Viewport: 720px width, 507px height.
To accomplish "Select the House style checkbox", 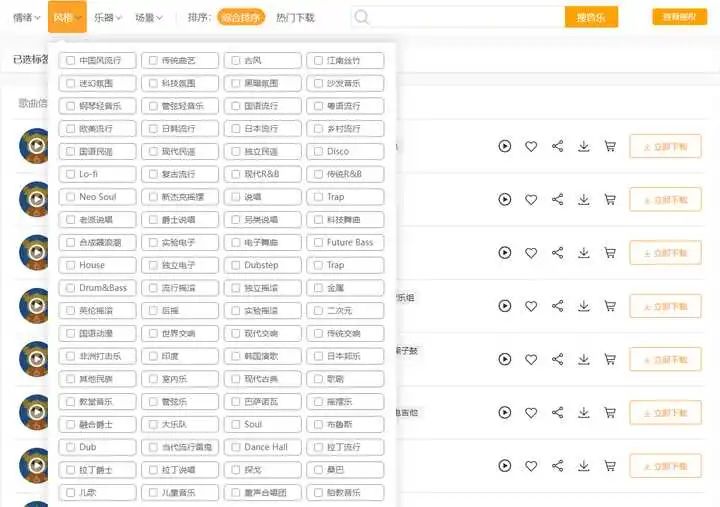I will [x=70, y=265].
